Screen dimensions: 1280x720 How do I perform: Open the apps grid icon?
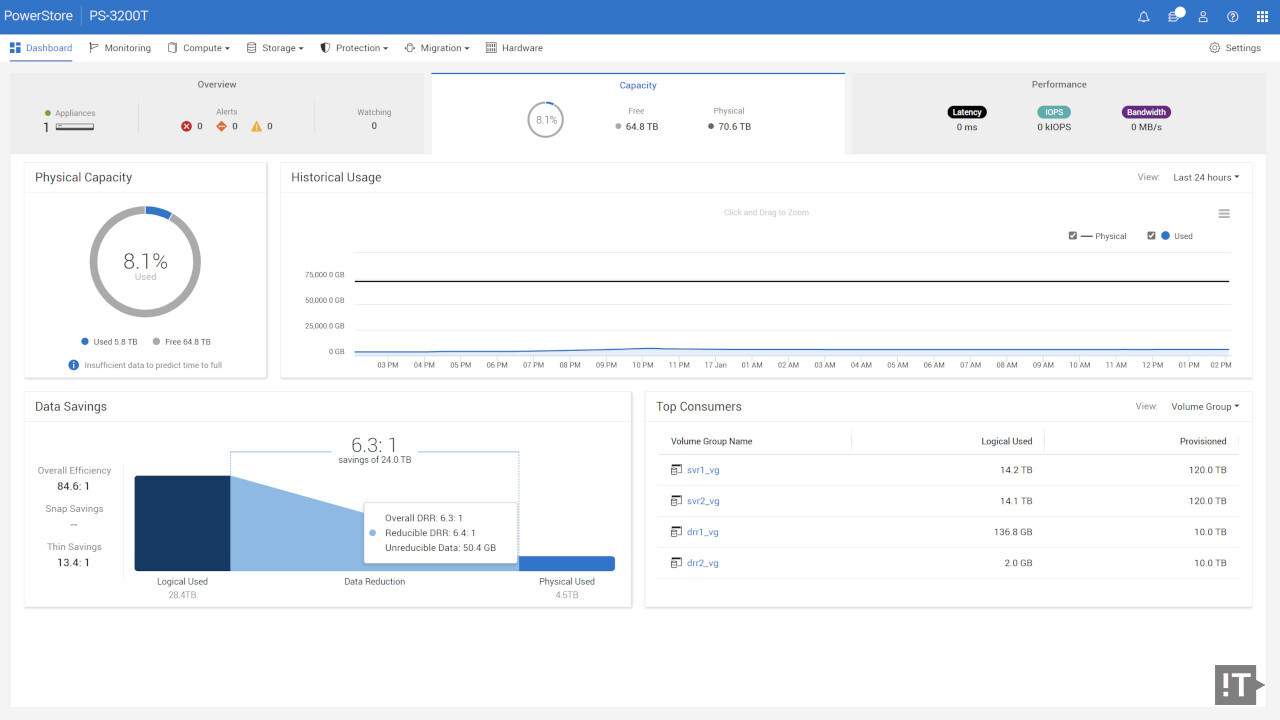pos(1262,17)
